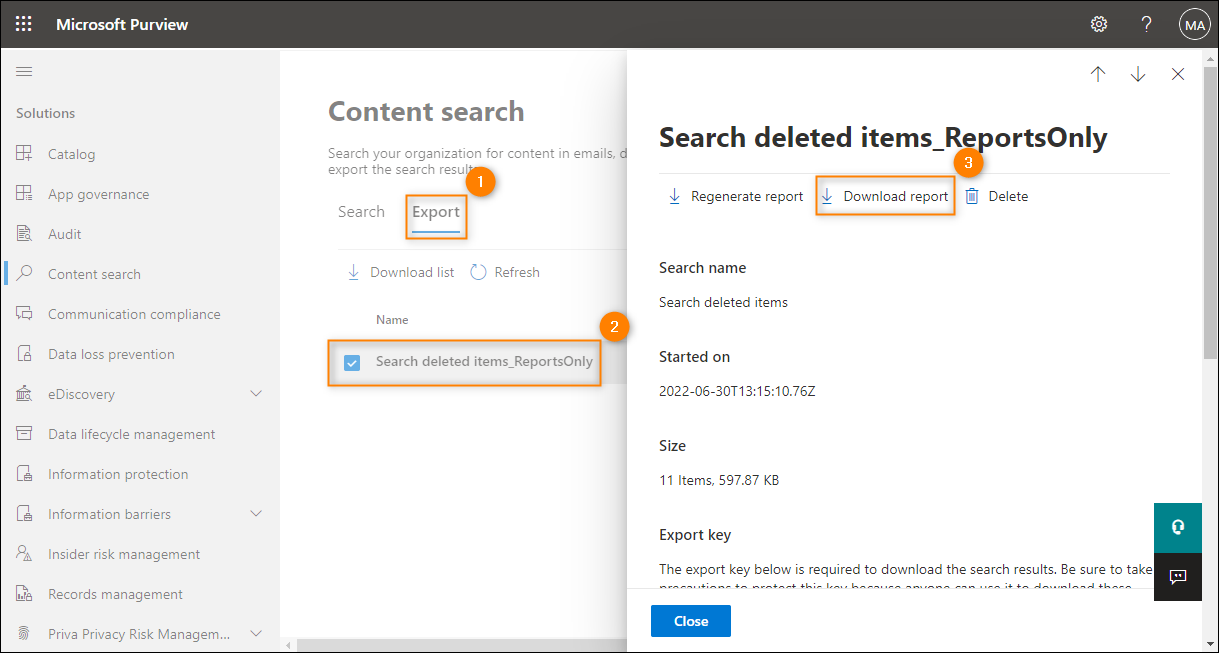Viewport: 1219px width, 653px height.
Task: Collapse the navigation hamburger menu
Action: 24,71
